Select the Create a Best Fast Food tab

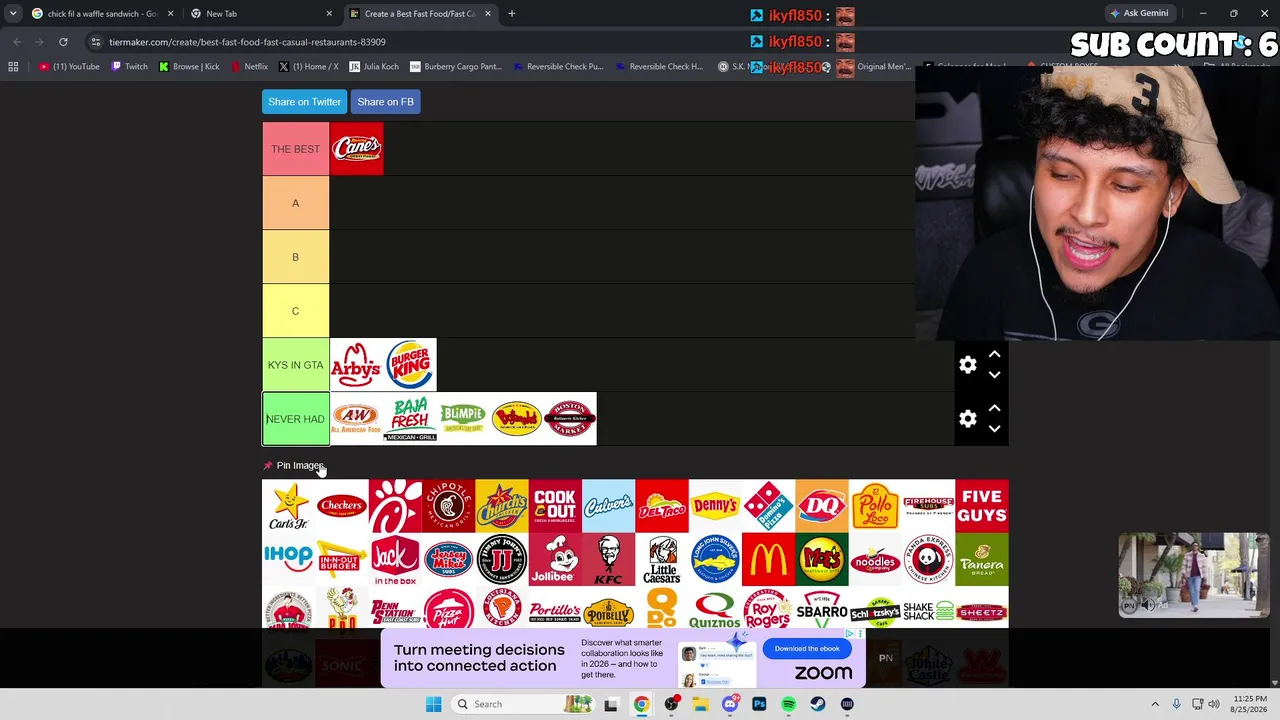[420, 14]
